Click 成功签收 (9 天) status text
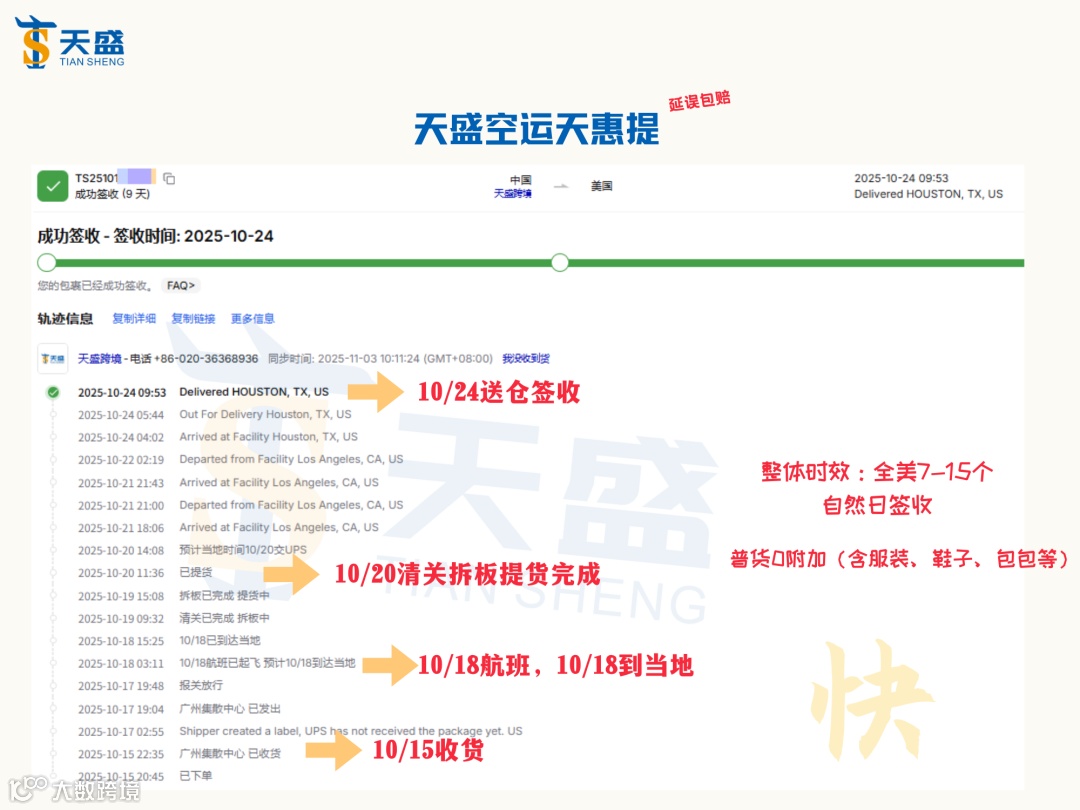This screenshot has width=1080, height=810. tap(112, 194)
